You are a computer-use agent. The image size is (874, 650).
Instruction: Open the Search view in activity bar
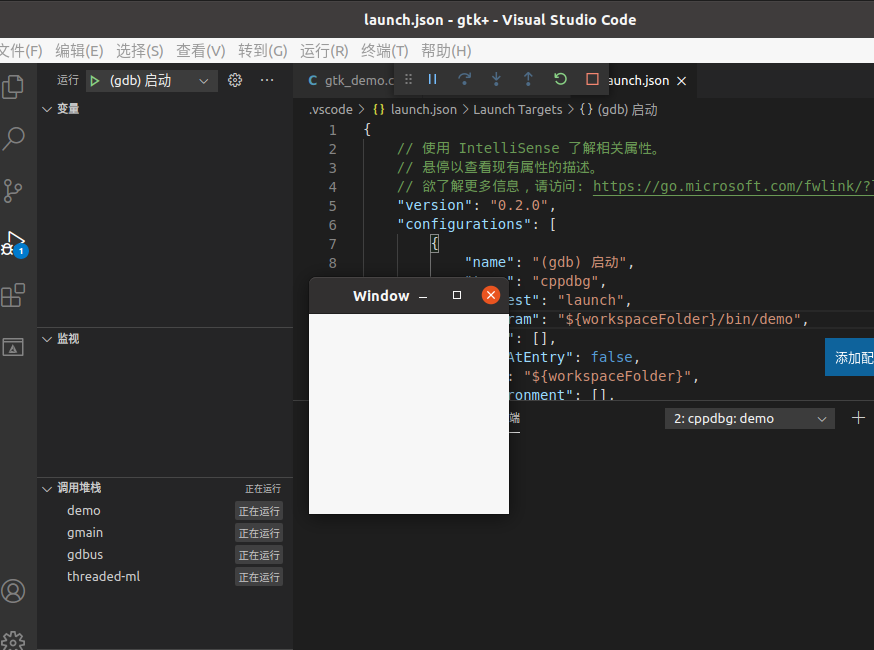13,139
